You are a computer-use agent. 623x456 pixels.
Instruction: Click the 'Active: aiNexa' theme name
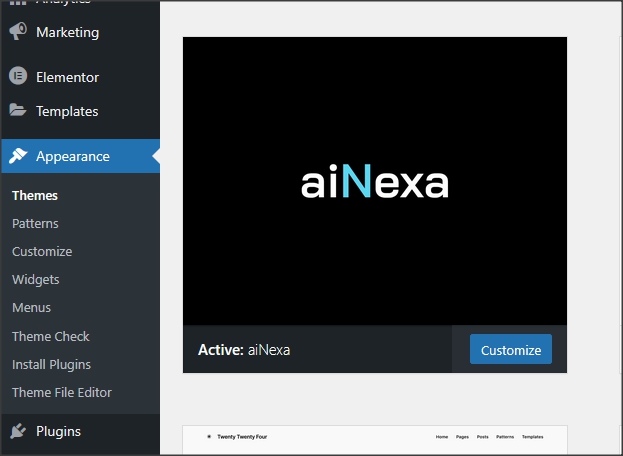(x=244, y=350)
